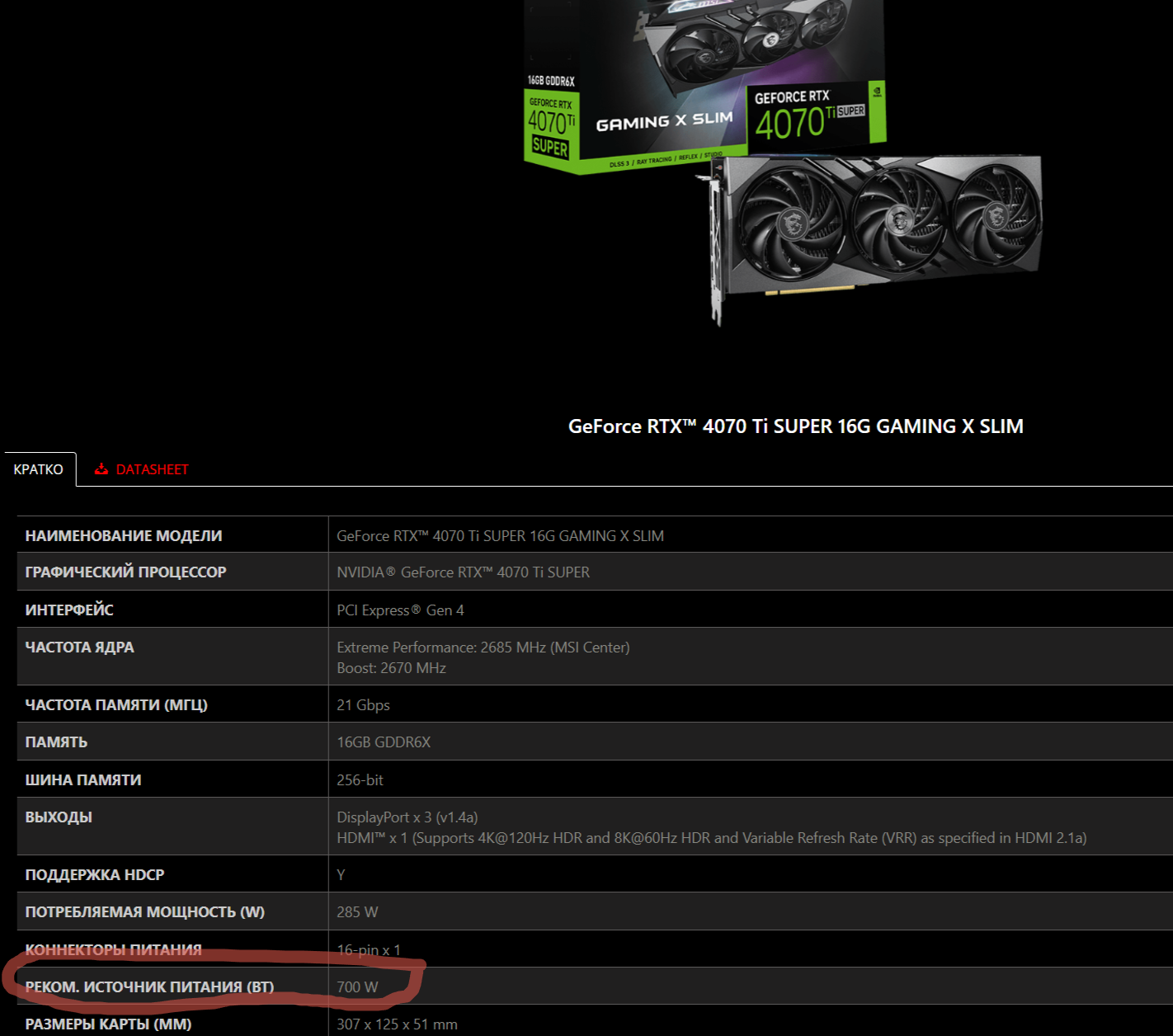The height and width of the screenshot is (1036, 1173).
Task: Click the red download icon beside DATASHEET
Action: 101,469
